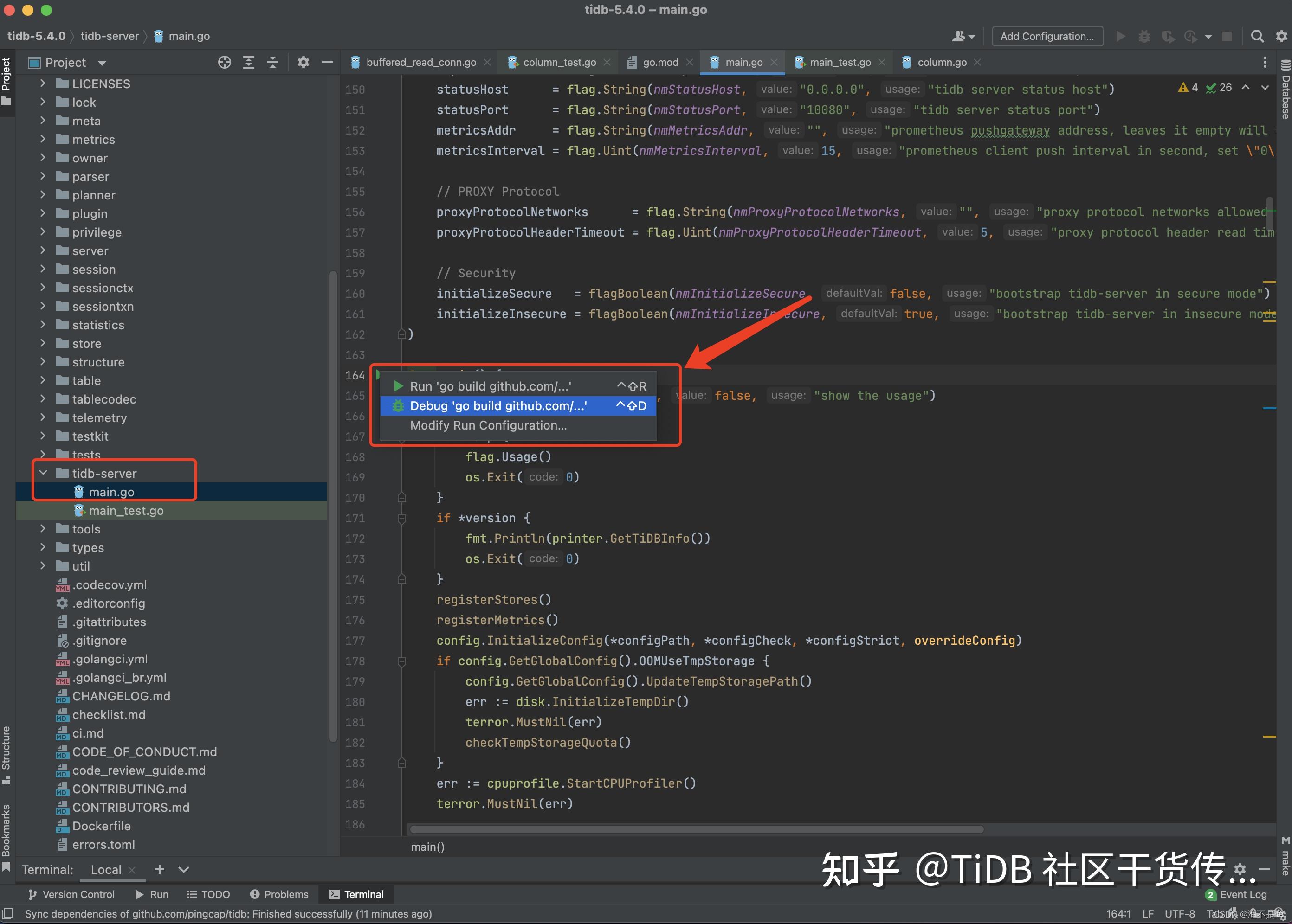Expand the statistics folder in Project tree
1292x924 pixels.
[x=43, y=325]
